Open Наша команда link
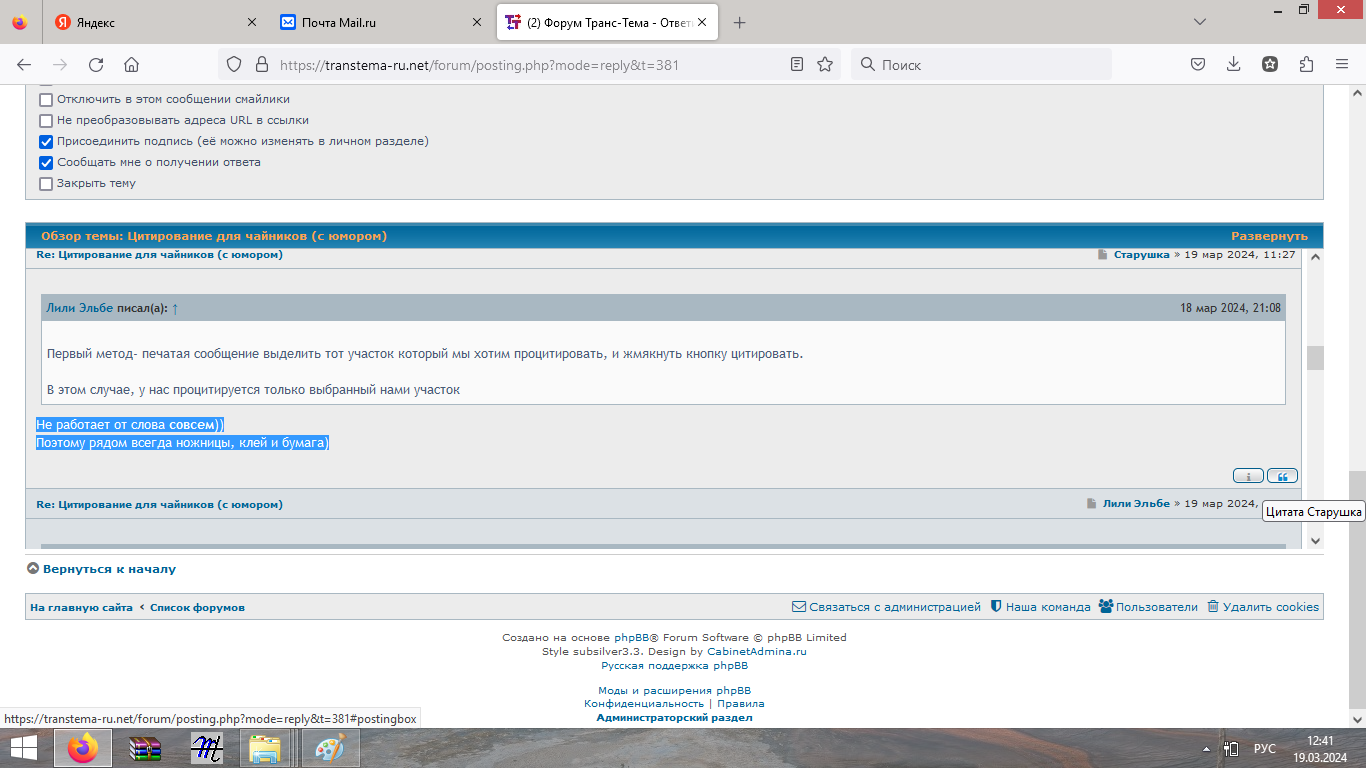Viewport: 1366px width, 768px height. click(1040, 607)
